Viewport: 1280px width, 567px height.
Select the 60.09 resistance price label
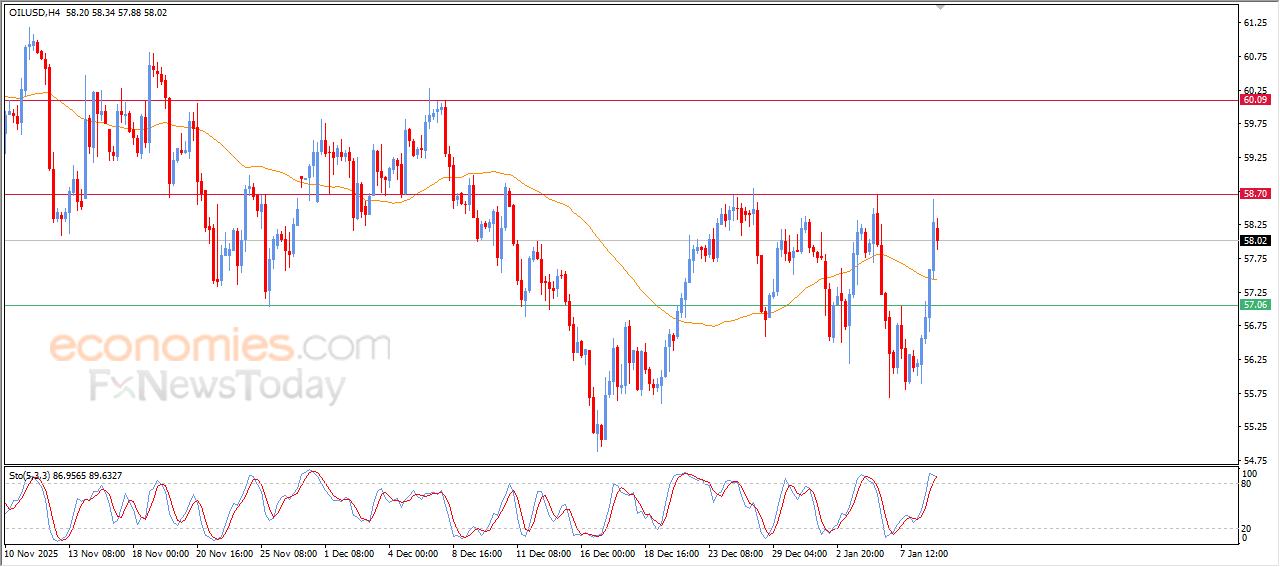click(1255, 100)
